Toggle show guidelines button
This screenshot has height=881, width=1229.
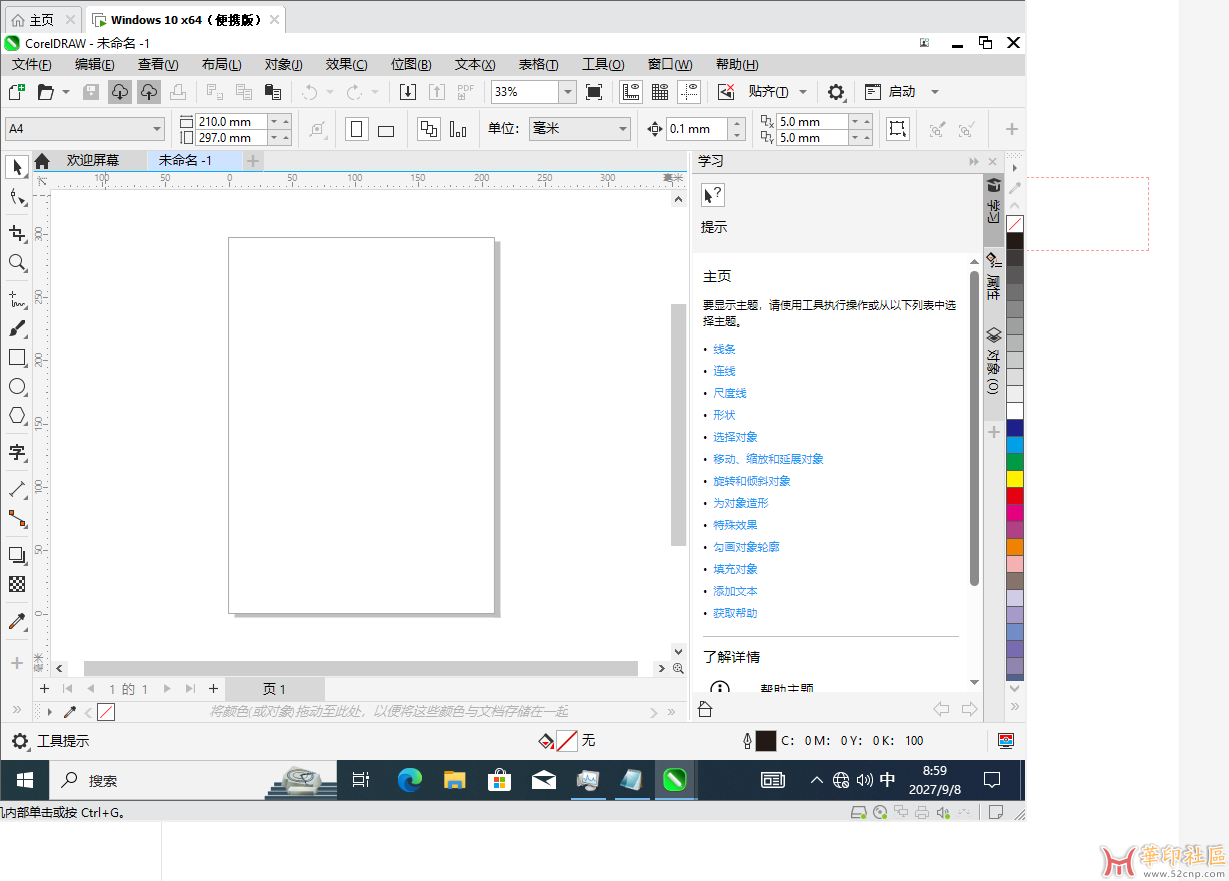point(689,92)
